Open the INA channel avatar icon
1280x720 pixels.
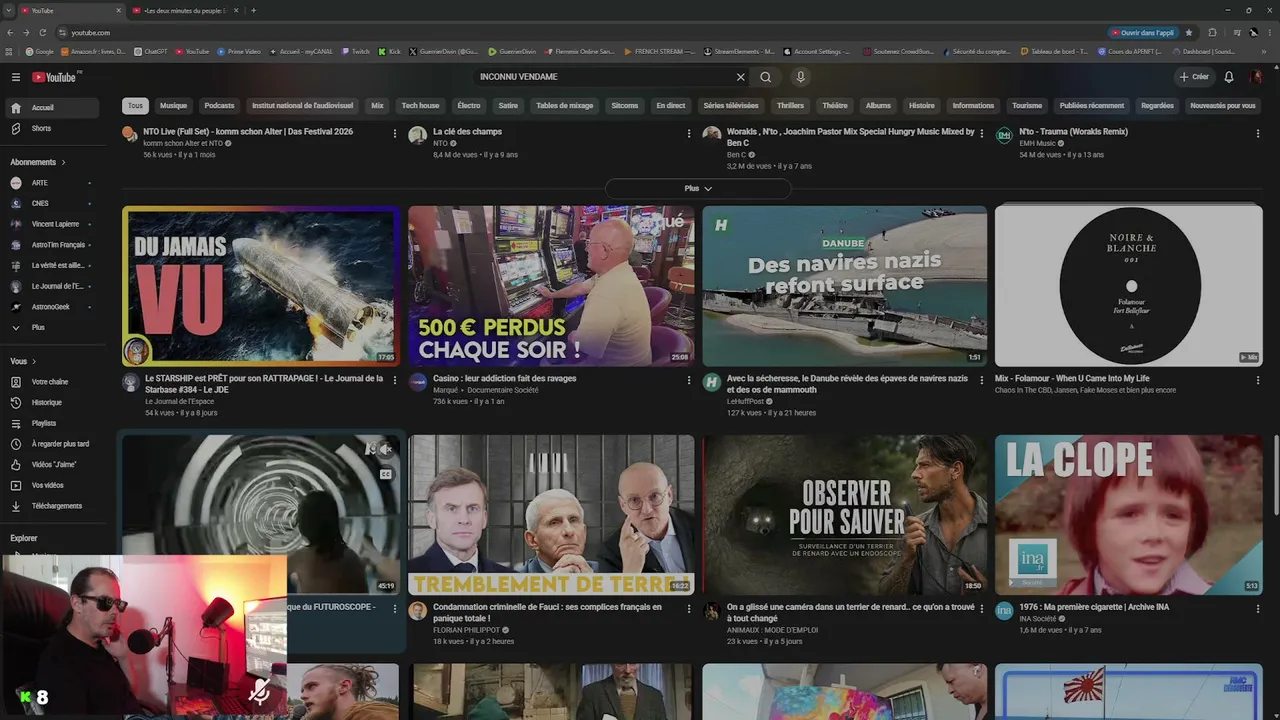pyautogui.click(x=1004, y=610)
